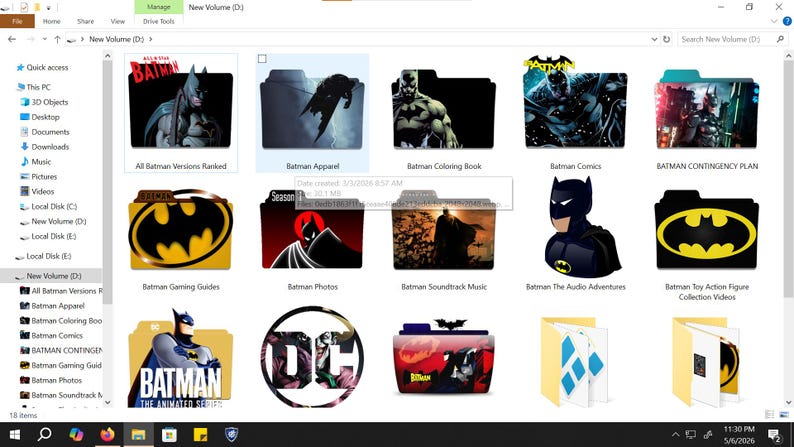Show hidden system tray icons
Screen dimensions: 794x447
[676, 434]
